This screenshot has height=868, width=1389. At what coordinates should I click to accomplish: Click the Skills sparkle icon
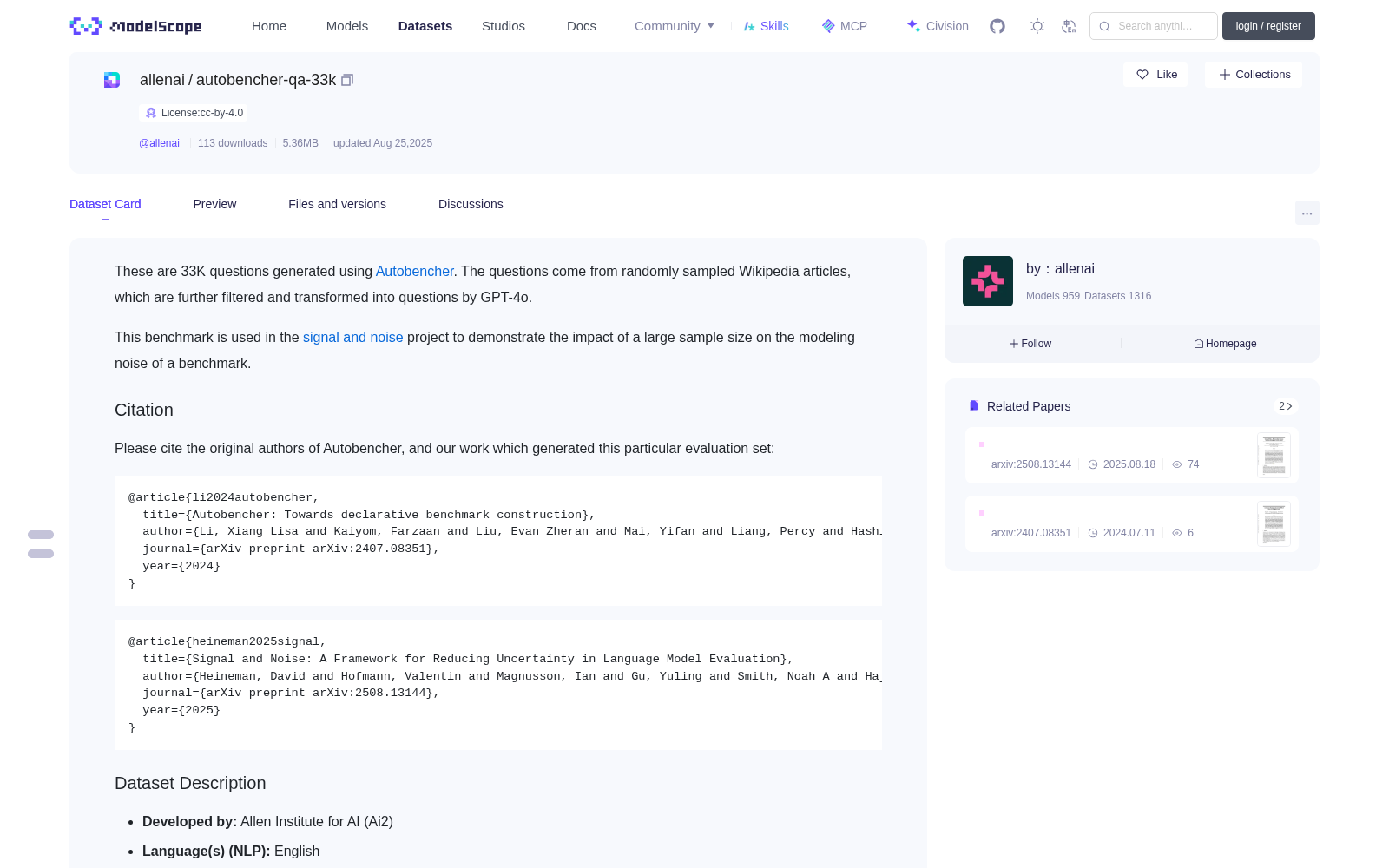click(749, 26)
